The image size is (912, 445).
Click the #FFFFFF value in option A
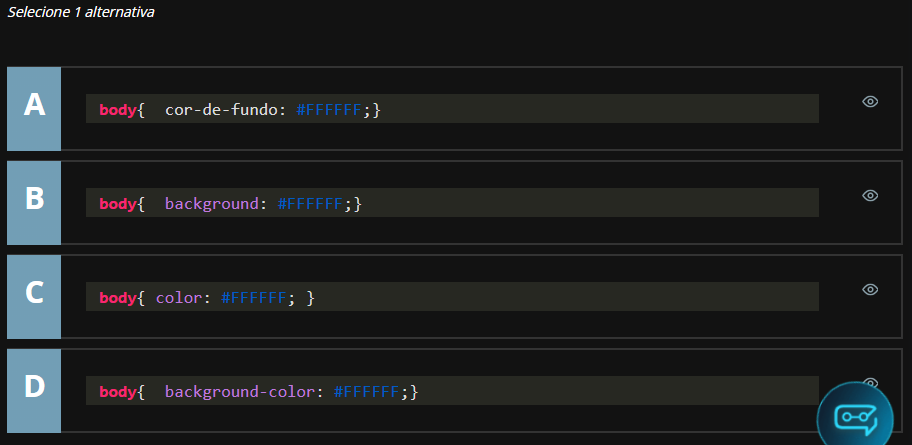tap(328, 109)
